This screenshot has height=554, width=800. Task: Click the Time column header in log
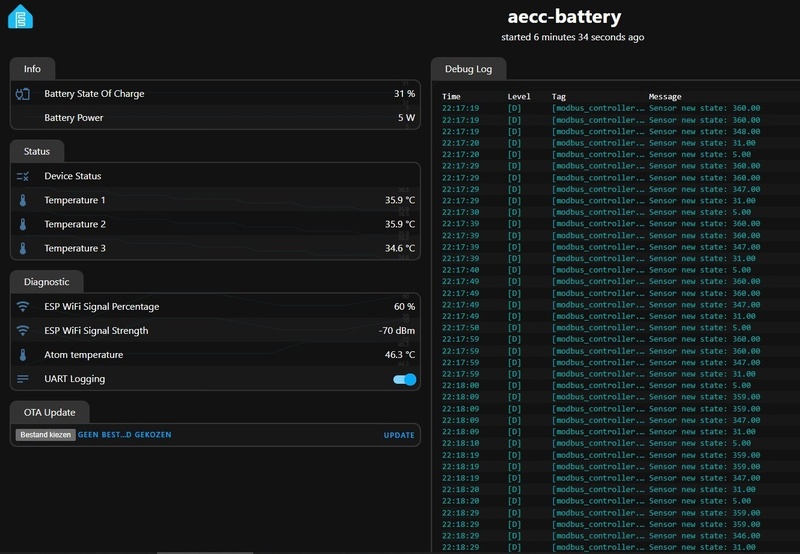tap(451, 96)
